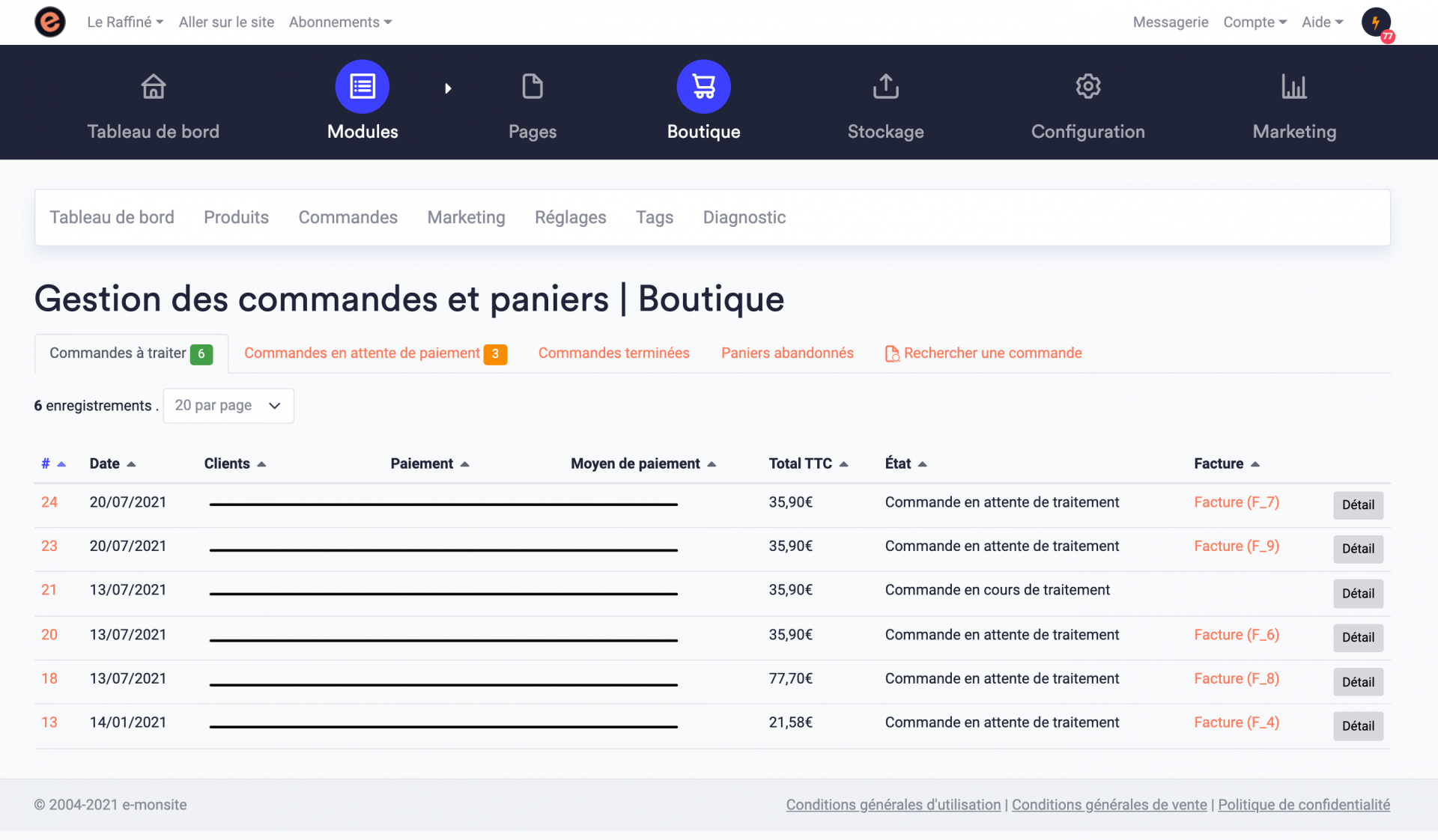The height and width of the screenshot is (840, 1438).
Task: Click the profile avatar with badge 77
Action: pos(1377,22)
